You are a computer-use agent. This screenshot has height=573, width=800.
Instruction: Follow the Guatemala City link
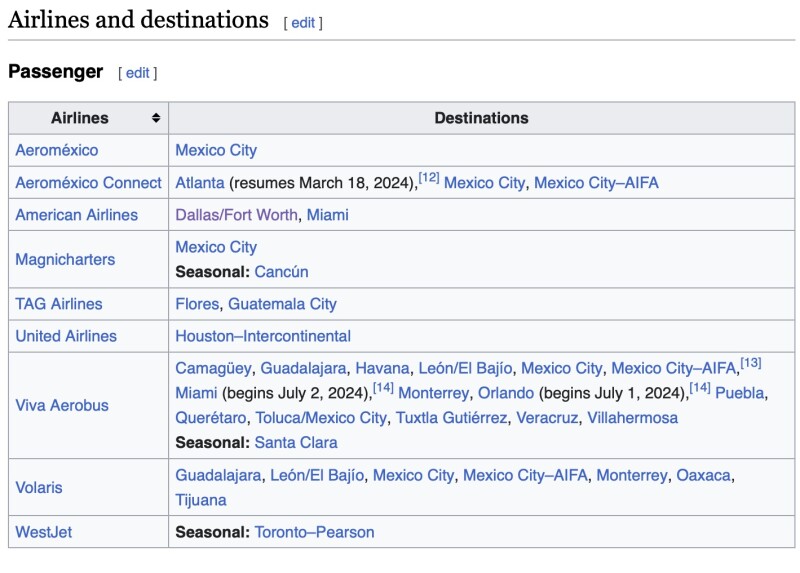pos(282,304)
